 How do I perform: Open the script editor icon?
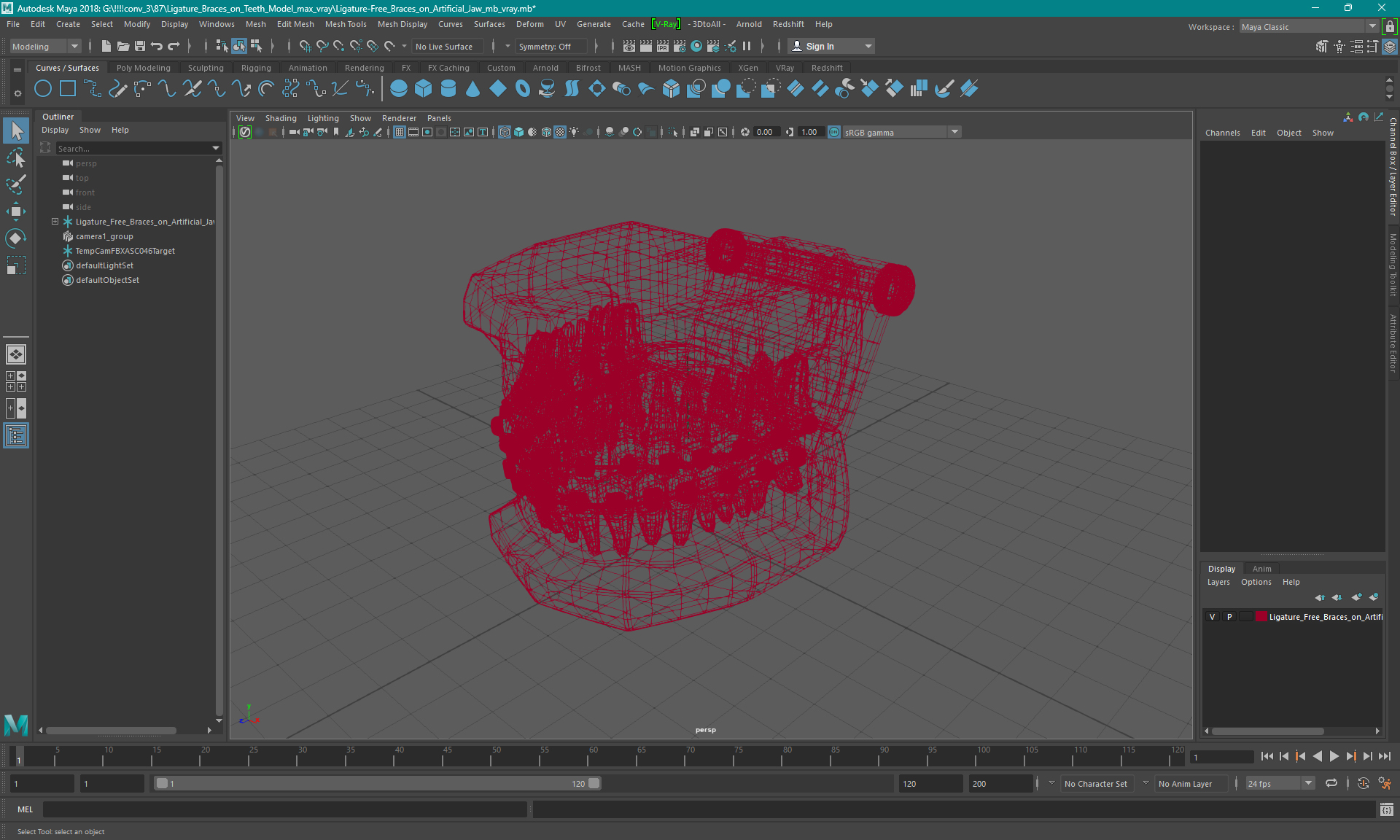1387,809
